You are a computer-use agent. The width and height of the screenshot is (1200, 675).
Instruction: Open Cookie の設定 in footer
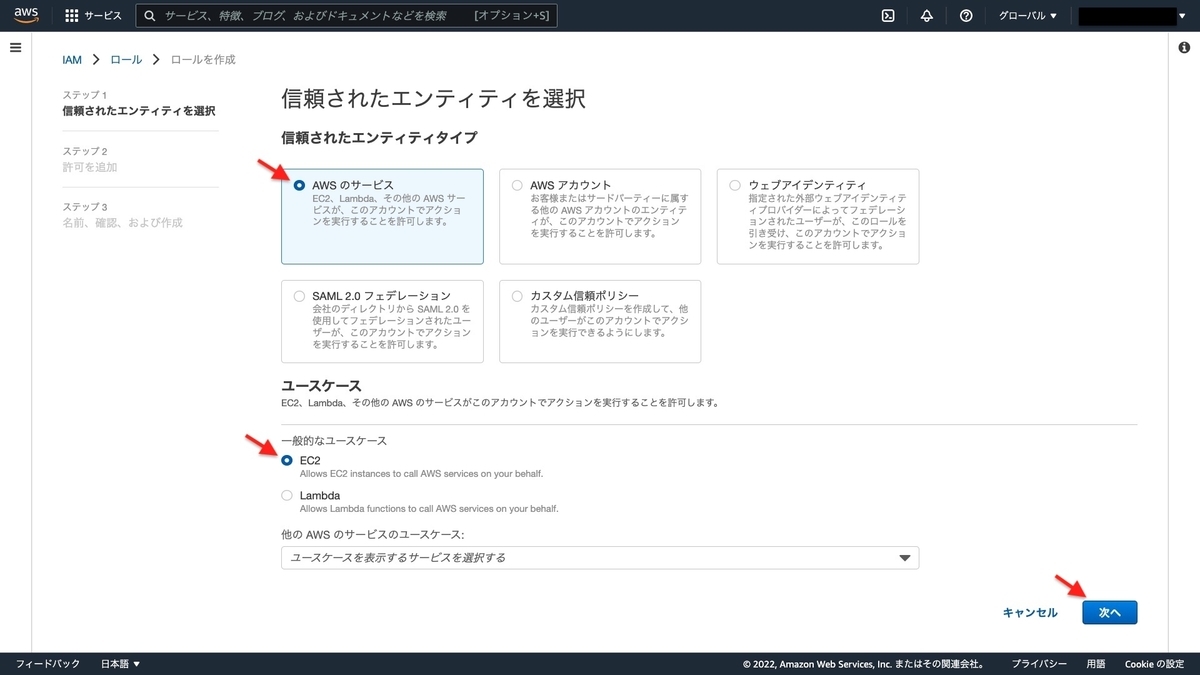pos(1154,664)
